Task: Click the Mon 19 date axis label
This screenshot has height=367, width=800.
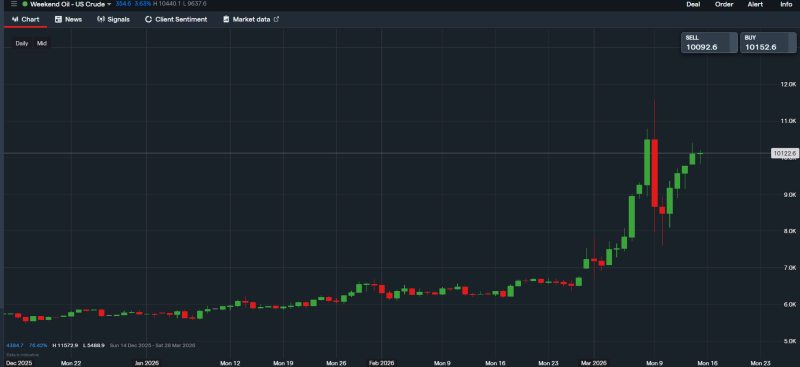Action: (283, 363)
